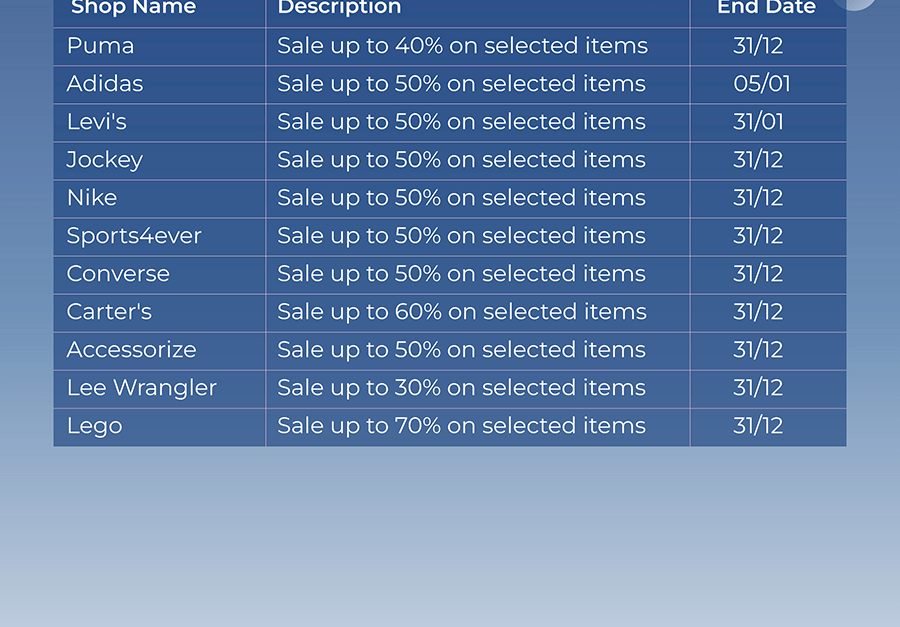The height and width of the screenshot is (627, 900).
Task: Open the Levi's shop entry
Action: tap(96, 122)
